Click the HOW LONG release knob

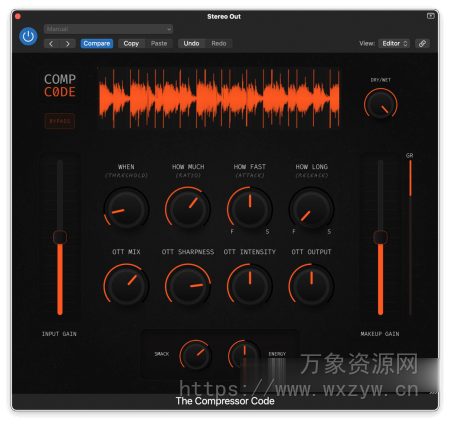(311, 209)
